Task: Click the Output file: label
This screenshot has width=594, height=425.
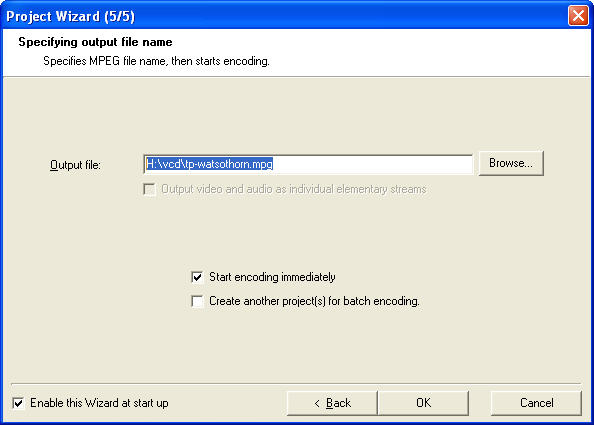Action: 75,165
